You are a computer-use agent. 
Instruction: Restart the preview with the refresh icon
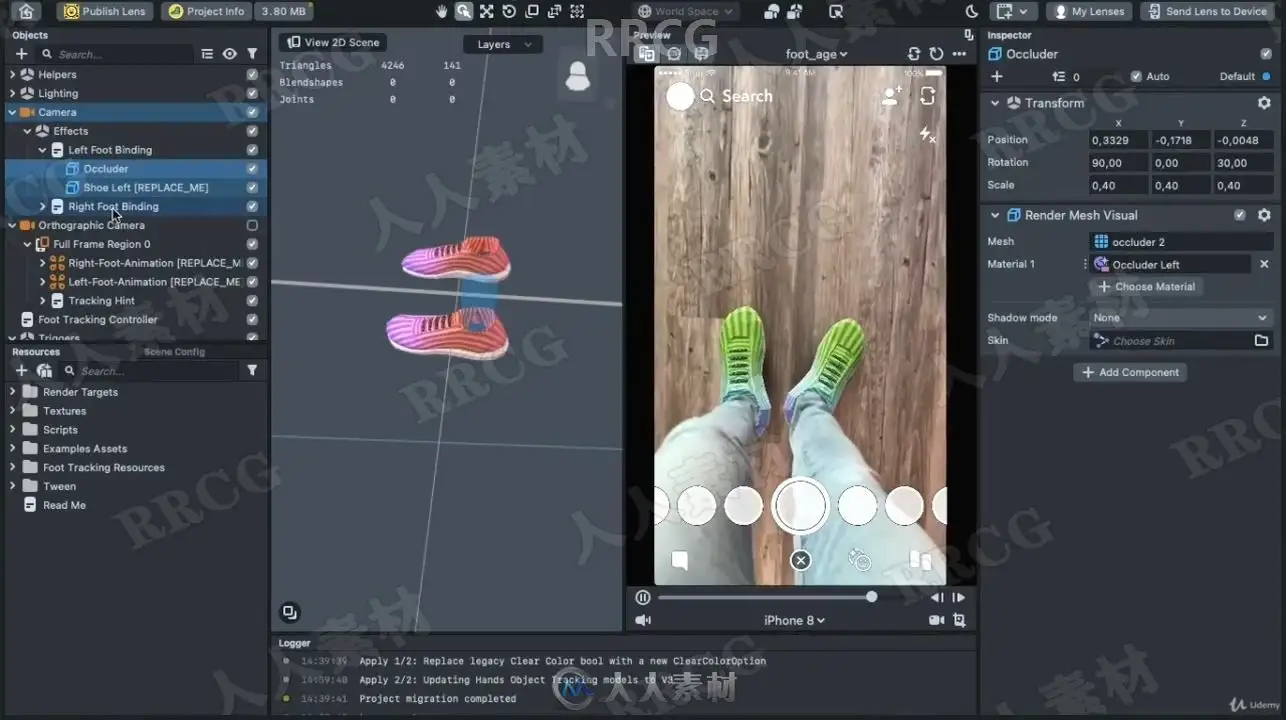pyautogui.click(x=936, y=54)
